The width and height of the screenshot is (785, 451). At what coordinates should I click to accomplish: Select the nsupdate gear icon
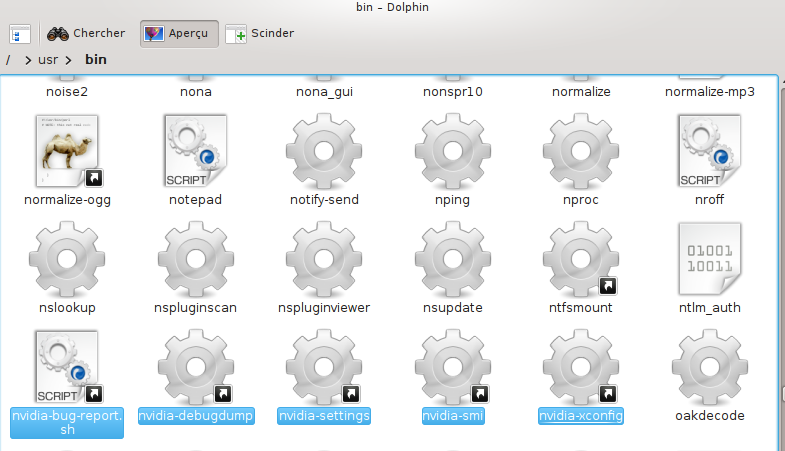(453, 259)
